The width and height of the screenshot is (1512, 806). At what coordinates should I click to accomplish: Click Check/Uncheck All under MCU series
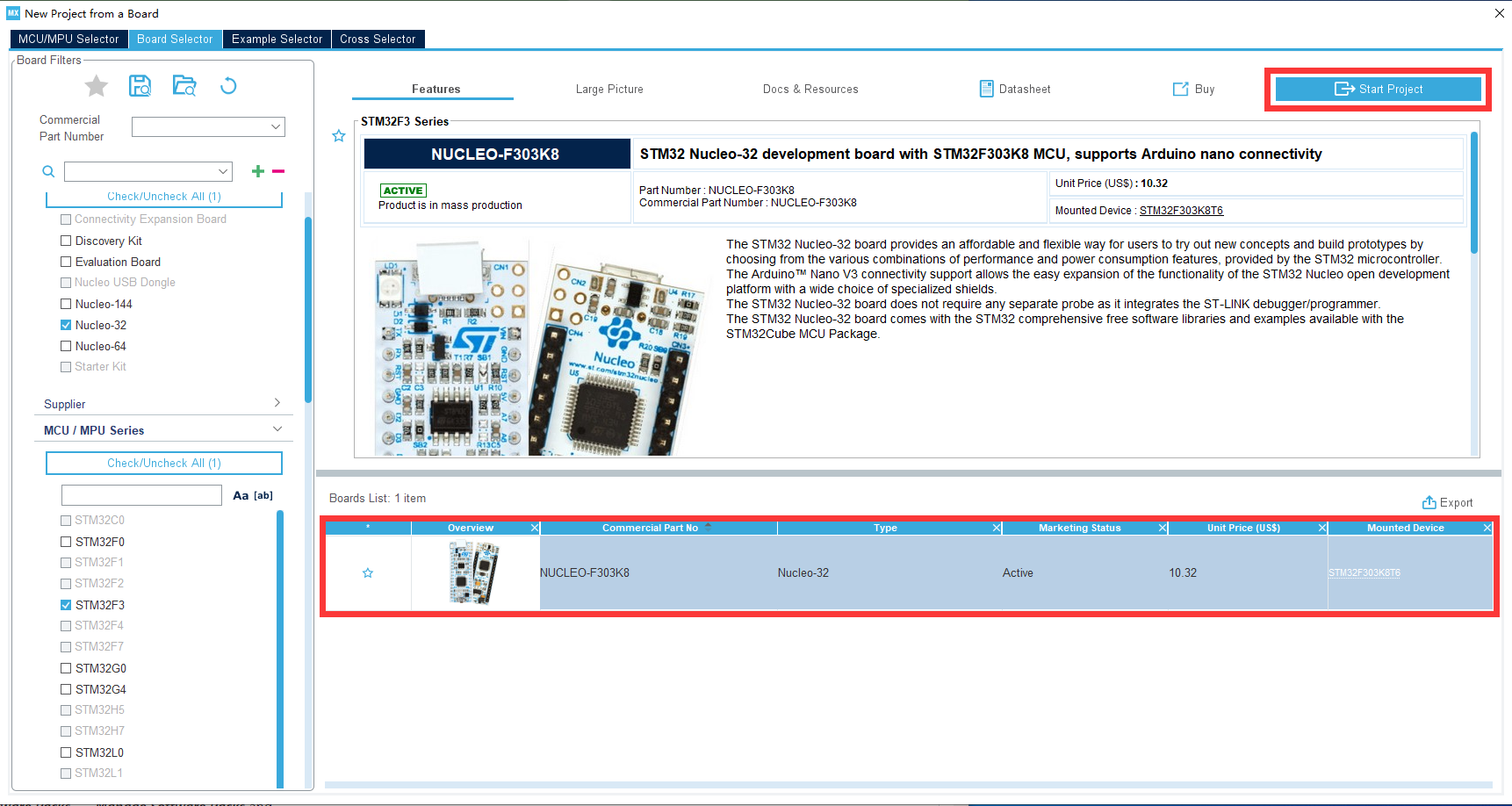(x=164, y=463)
